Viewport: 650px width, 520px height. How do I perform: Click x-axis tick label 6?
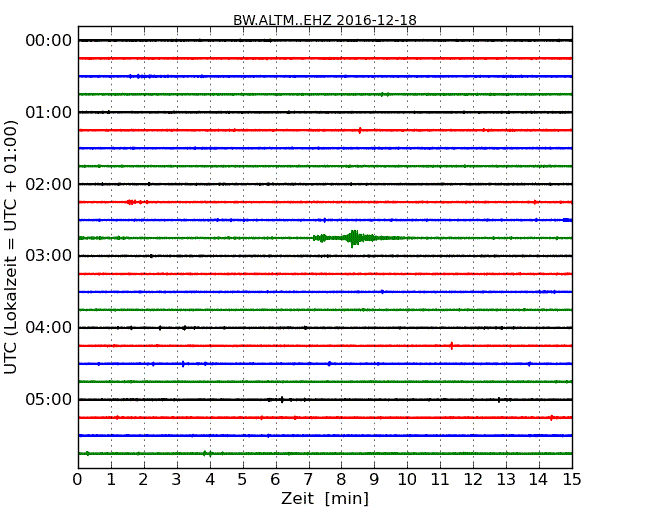point(275,479)
